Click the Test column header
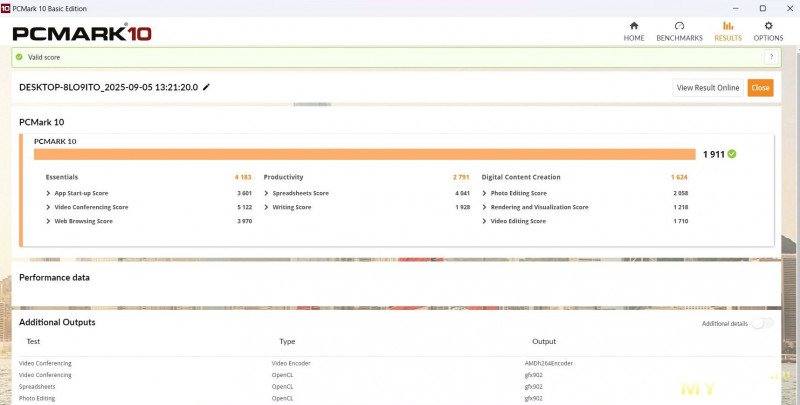This screenshot has height=405, width=800. (33, 341)
